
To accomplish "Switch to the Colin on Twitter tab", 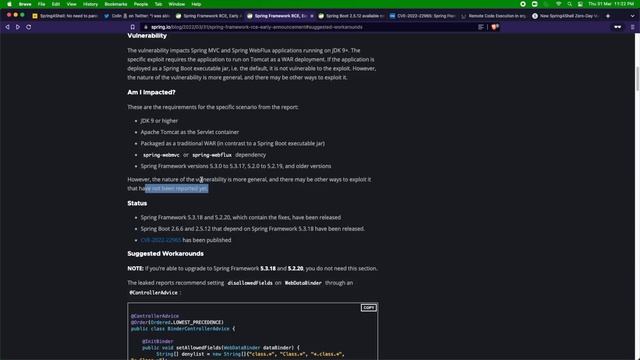I will [x=137, y=16].
